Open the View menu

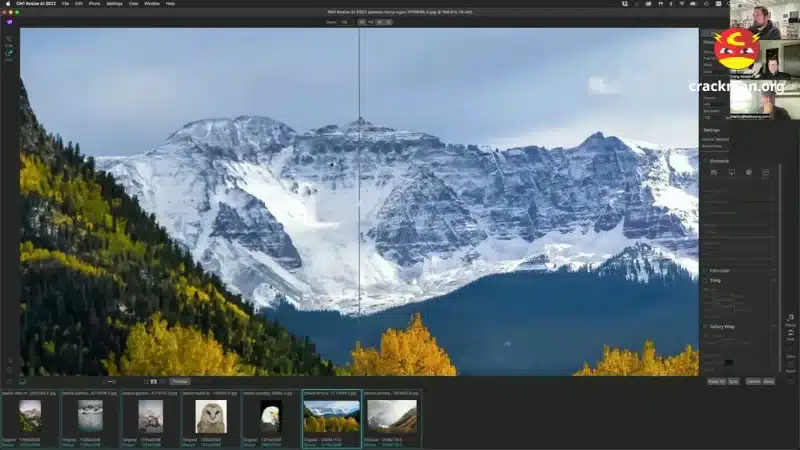coord(133,4)
